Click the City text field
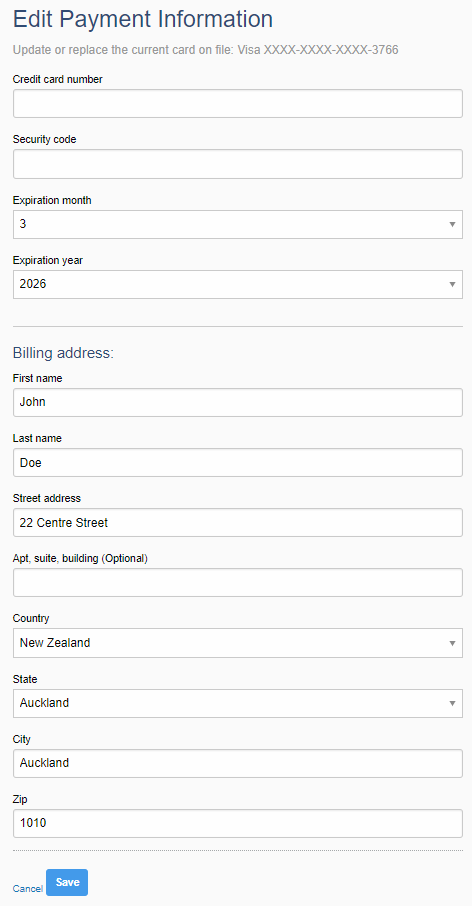Image resolution: width=472 pixels, height=906 pixels. tap(237, 763)
